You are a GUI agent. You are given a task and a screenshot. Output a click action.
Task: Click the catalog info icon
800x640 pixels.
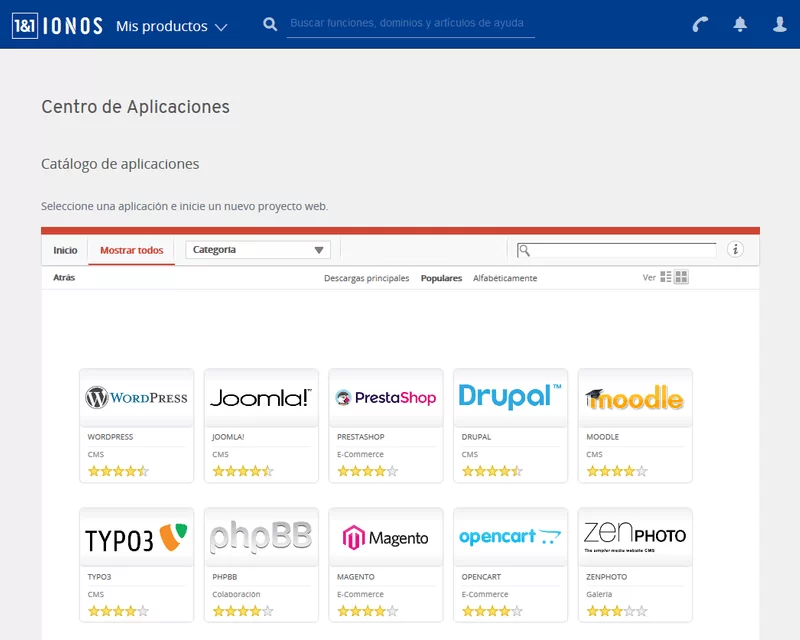735,250
